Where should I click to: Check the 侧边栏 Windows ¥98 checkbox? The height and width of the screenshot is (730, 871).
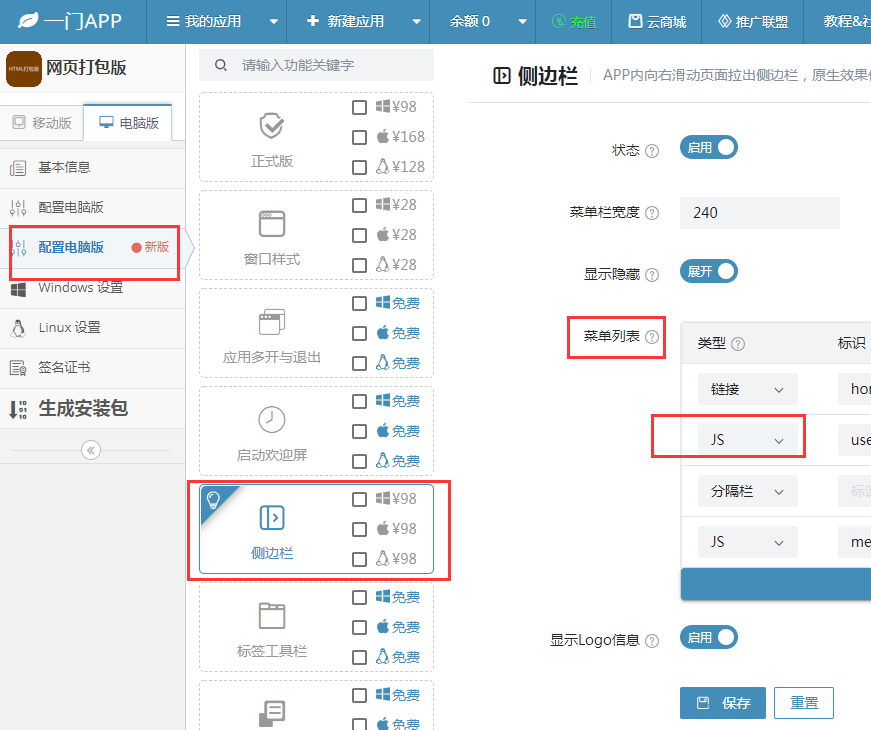359,499
